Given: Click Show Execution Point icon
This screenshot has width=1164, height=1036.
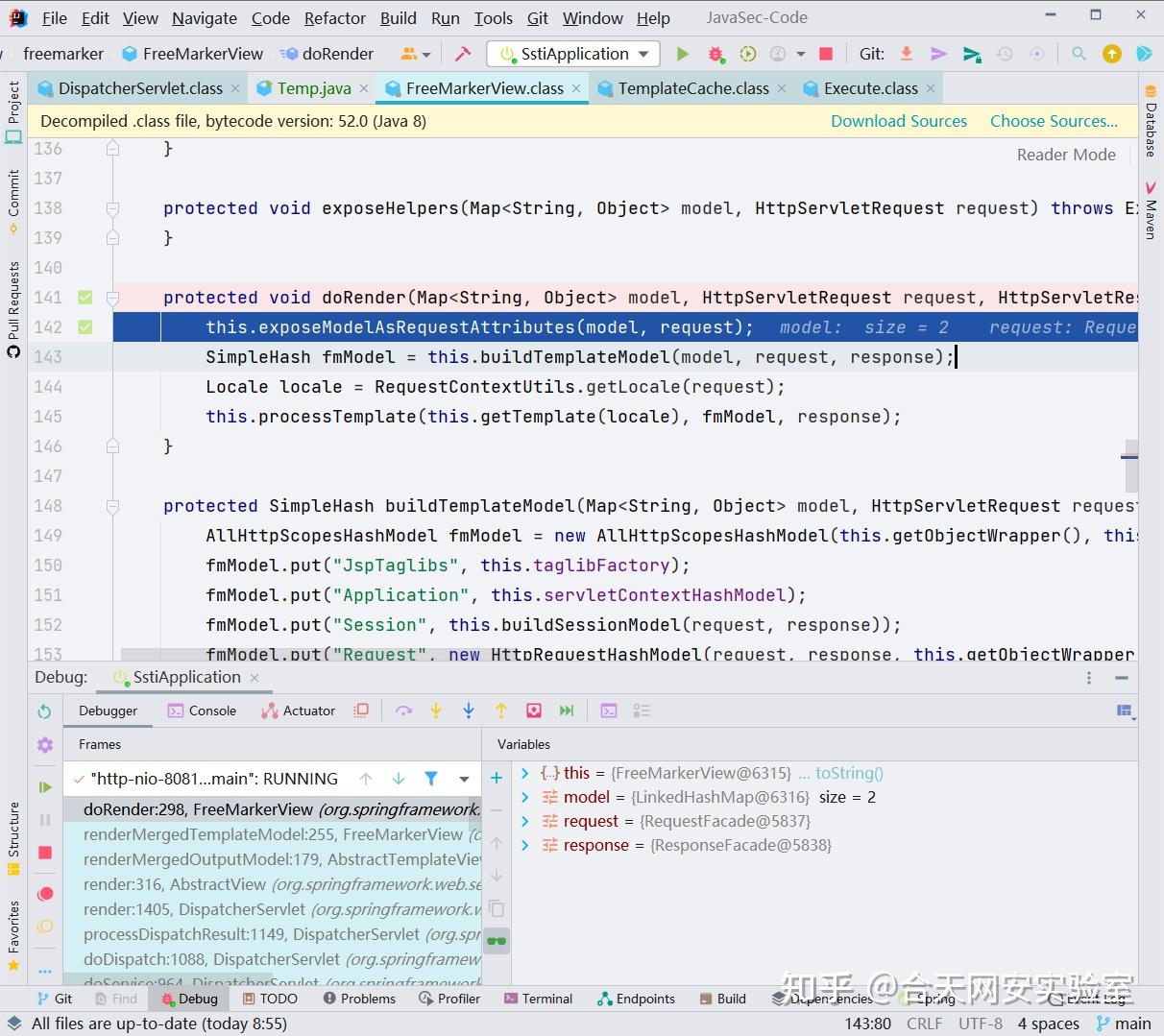Looking at the screenshot, I should coord(361,711).
